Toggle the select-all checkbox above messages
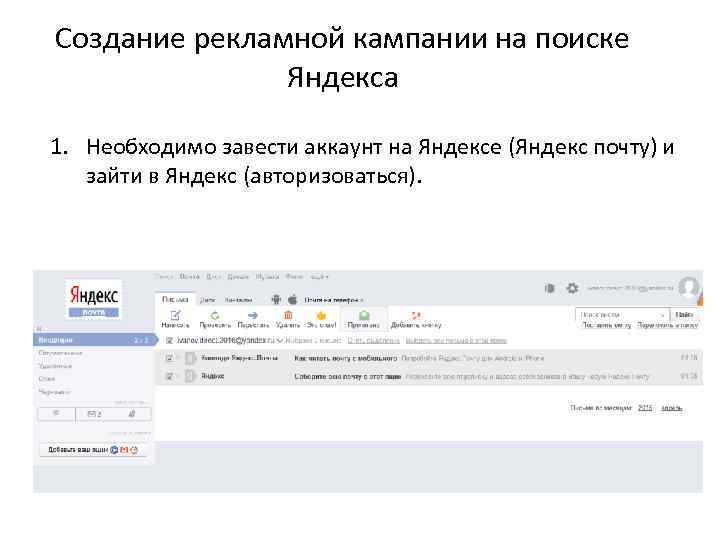Image resolution: width=720 pixels, height=540 pixels. click(x=169, y=340)
